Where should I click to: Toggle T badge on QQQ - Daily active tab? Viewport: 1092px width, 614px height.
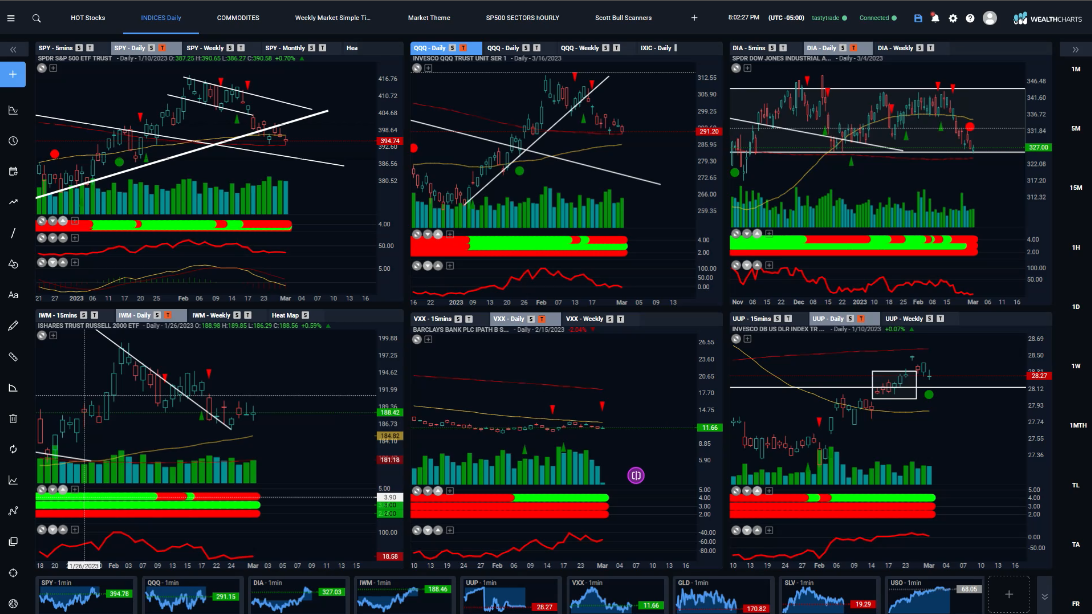[x=462, y=48]
